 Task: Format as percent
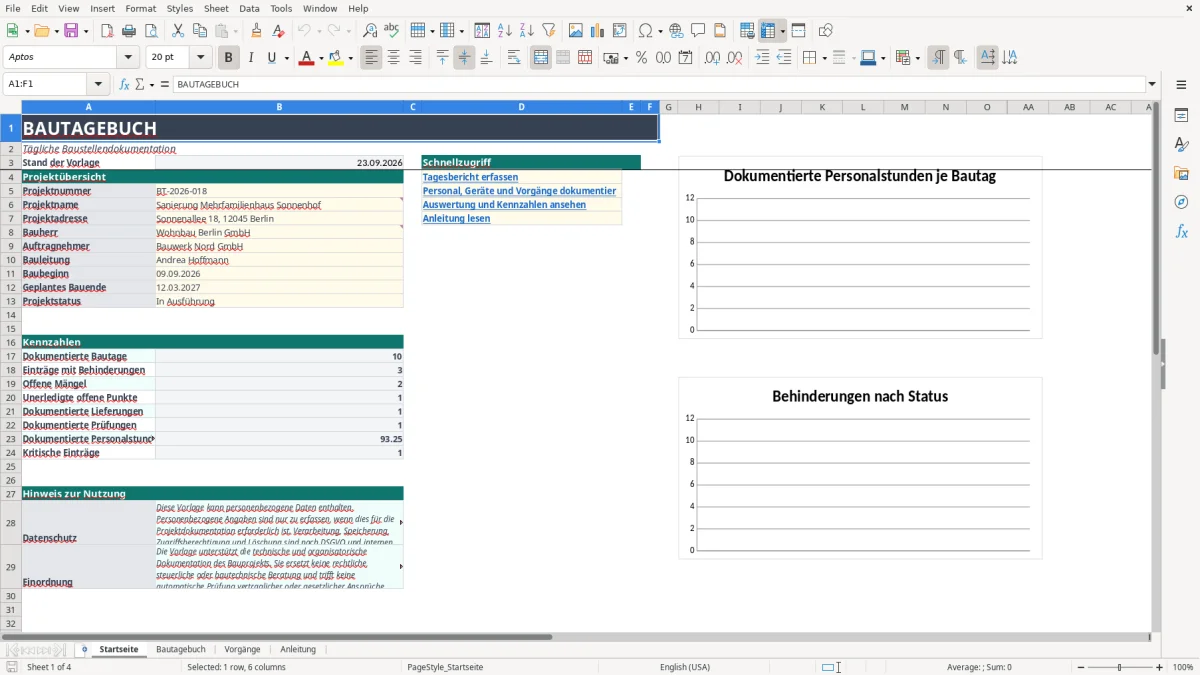point(641,58)
